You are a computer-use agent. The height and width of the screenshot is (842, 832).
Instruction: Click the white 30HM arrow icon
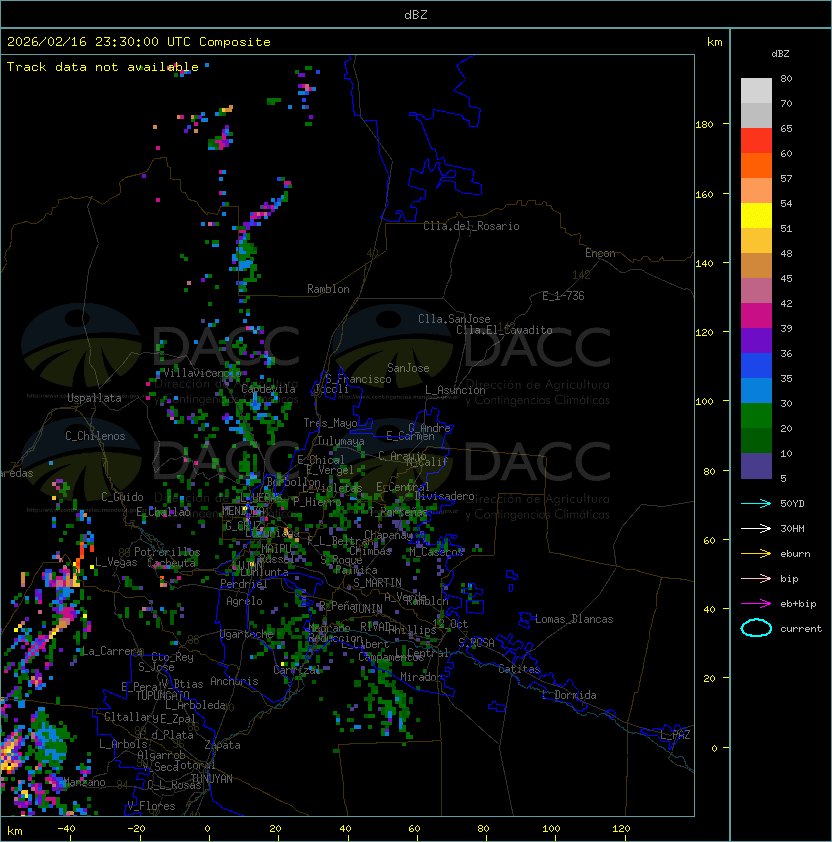[756, 528]
